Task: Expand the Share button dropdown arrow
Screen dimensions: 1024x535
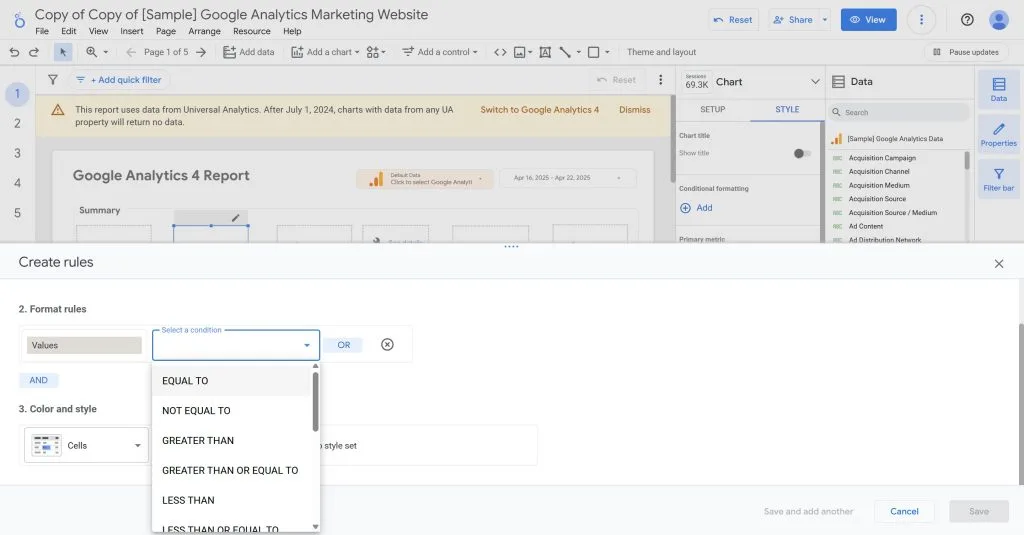Action: [825, 20]
